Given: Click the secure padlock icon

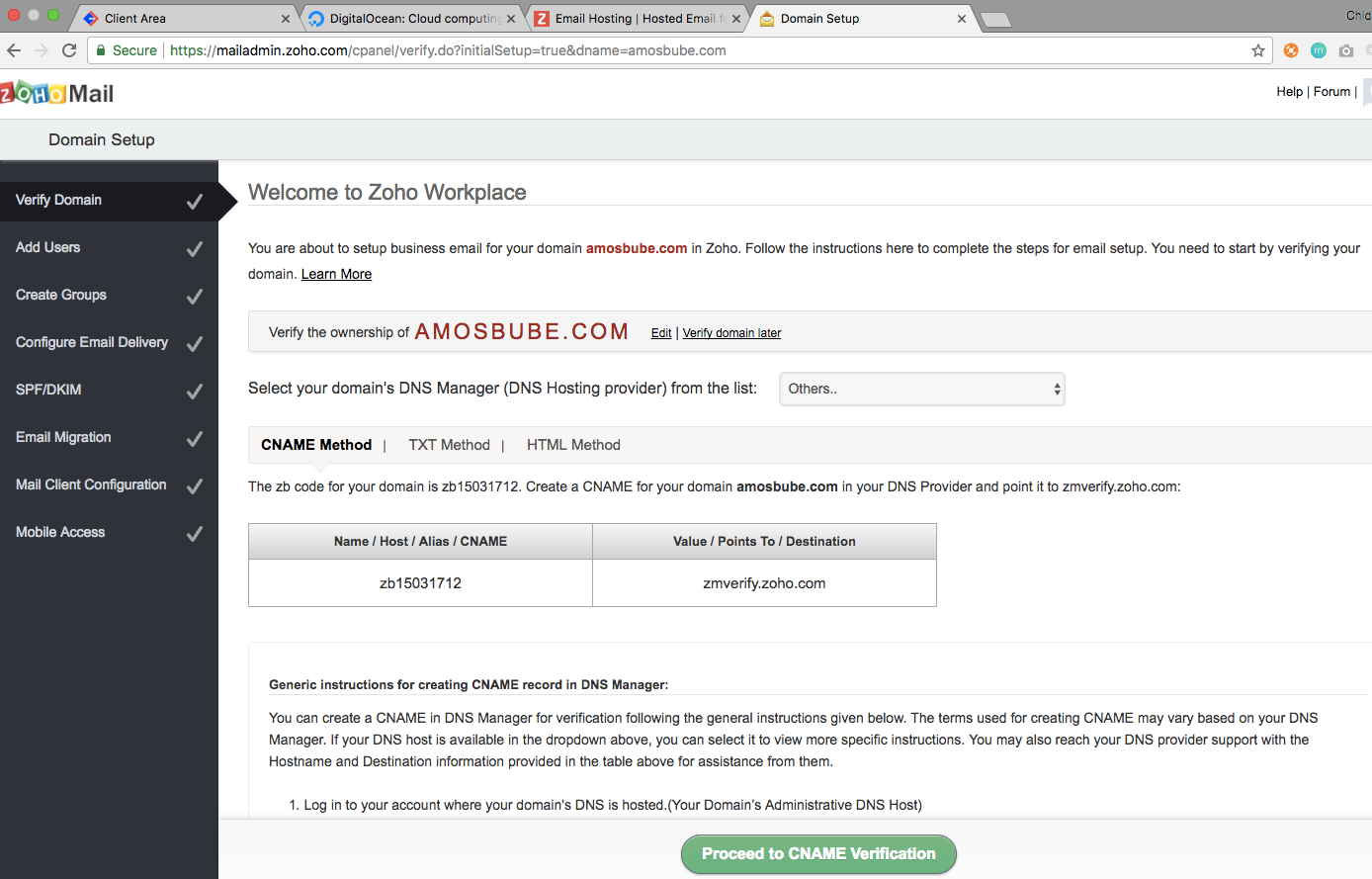Looking at the screenshot, I should (x=101, y=50).
